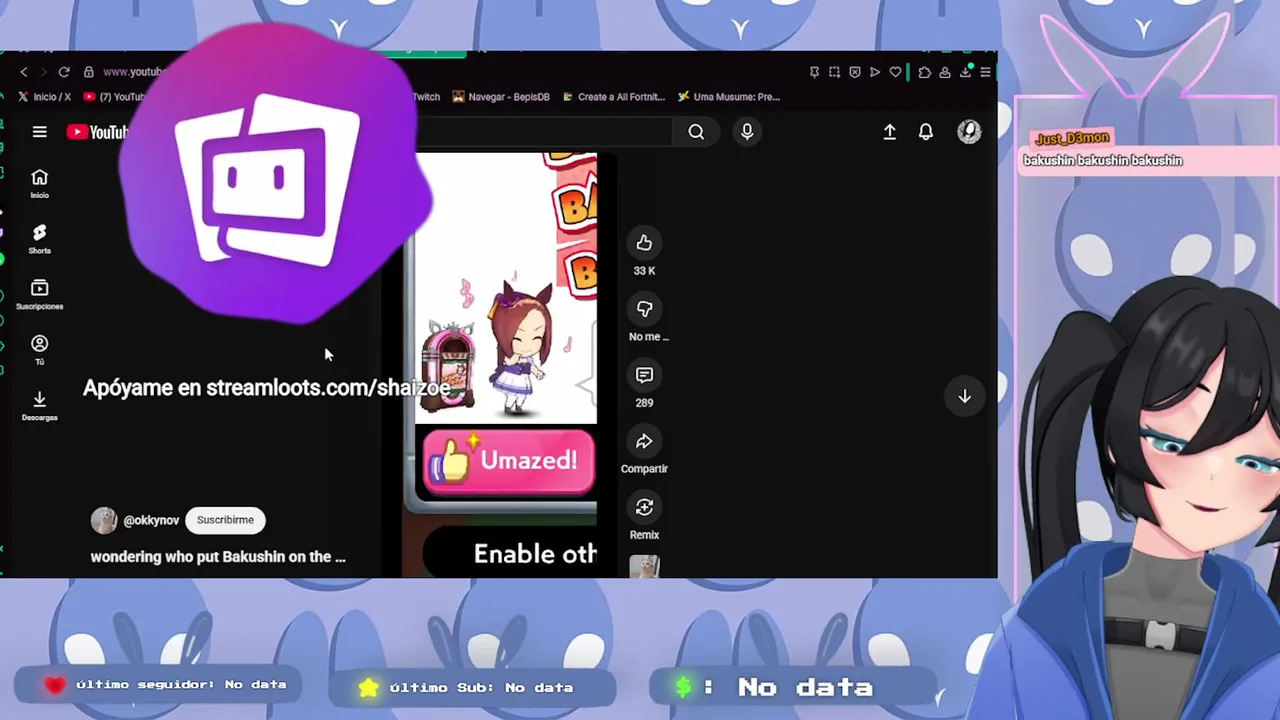
Task: Dislike the short with No me gusta
Action: point(644,309)
